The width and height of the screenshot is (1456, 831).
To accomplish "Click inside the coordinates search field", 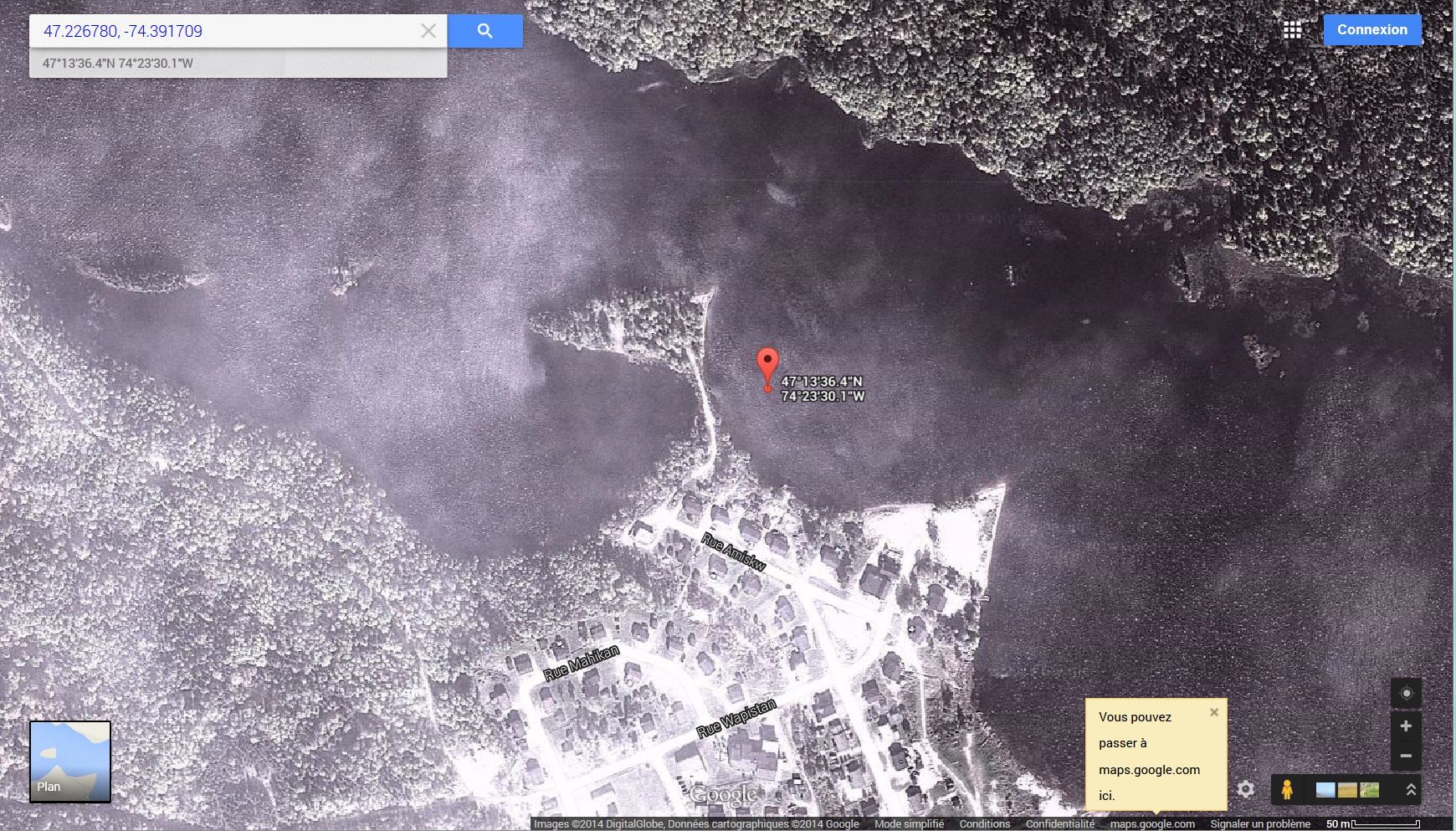I will (x=226, y=31).
